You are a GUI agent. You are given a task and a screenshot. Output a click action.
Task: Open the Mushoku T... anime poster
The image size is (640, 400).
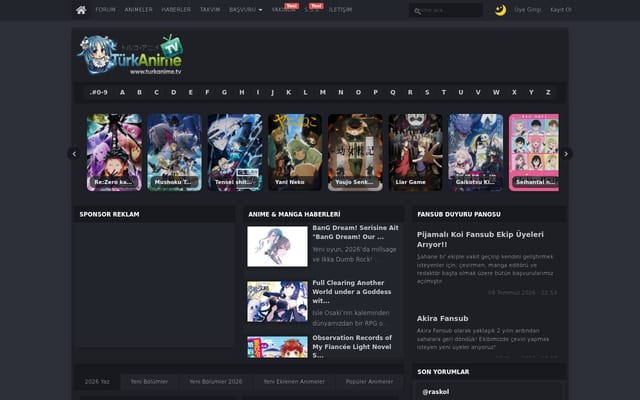click(x=174, y=152)
